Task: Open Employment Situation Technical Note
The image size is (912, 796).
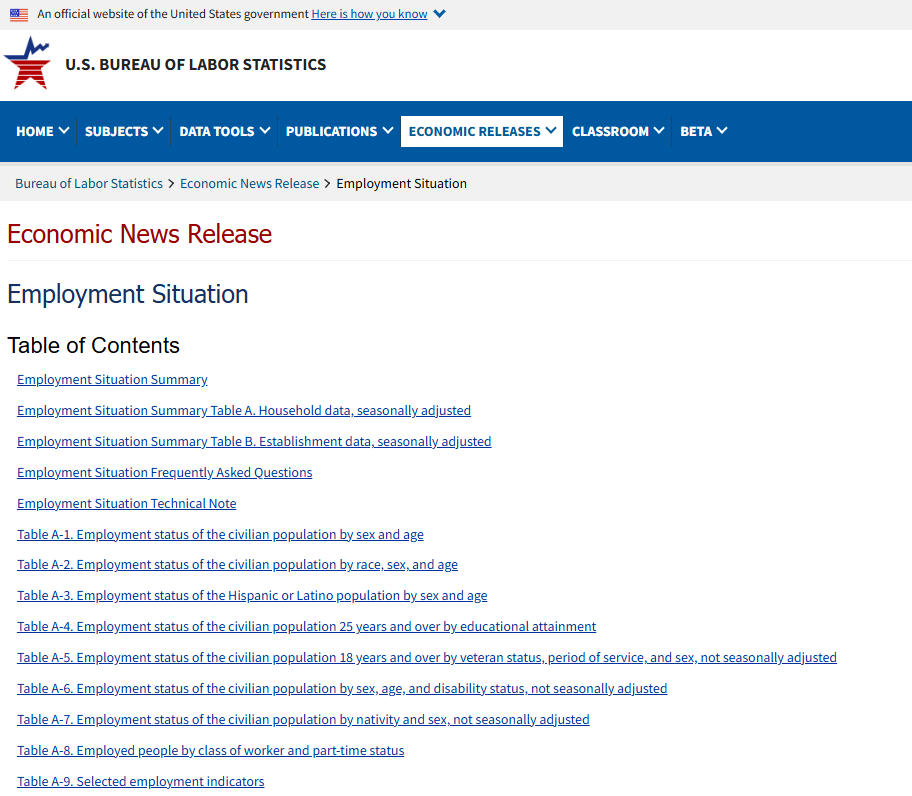Action: click(x=127, y=504)
